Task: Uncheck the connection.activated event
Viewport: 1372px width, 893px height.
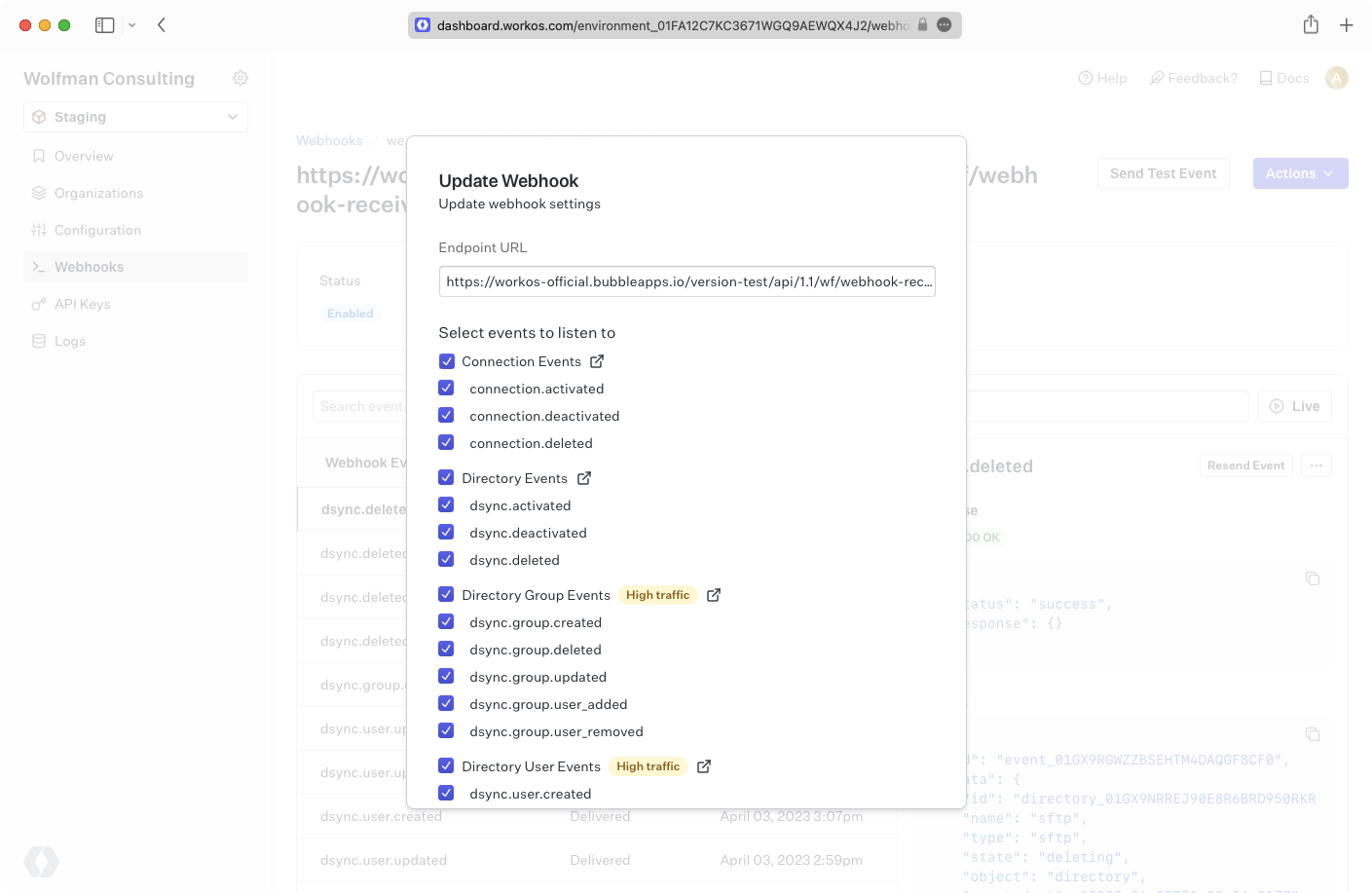Action: 446,388
